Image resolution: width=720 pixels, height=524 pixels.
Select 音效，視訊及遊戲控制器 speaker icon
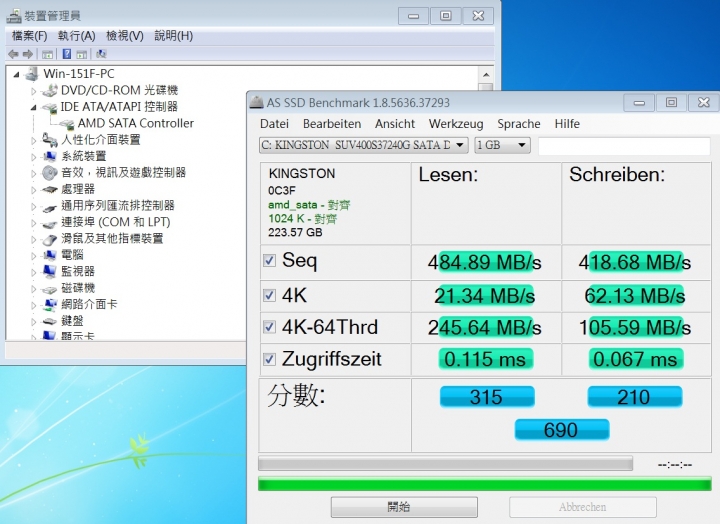(x=50, y=173)
